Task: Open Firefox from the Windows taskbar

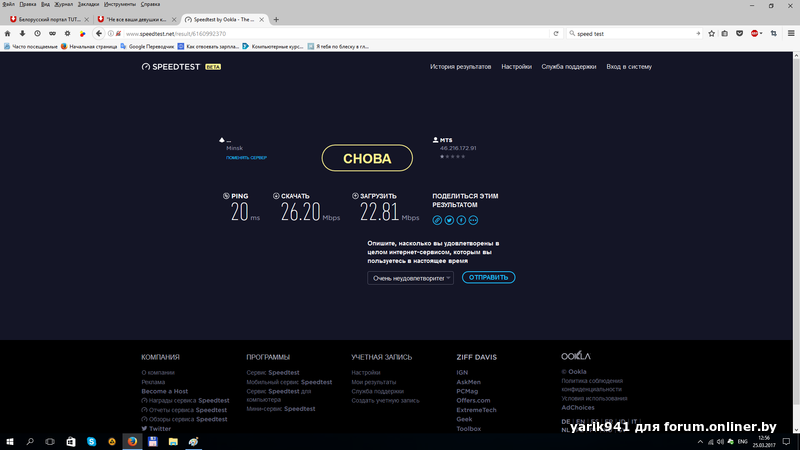Action: [131, 440]
